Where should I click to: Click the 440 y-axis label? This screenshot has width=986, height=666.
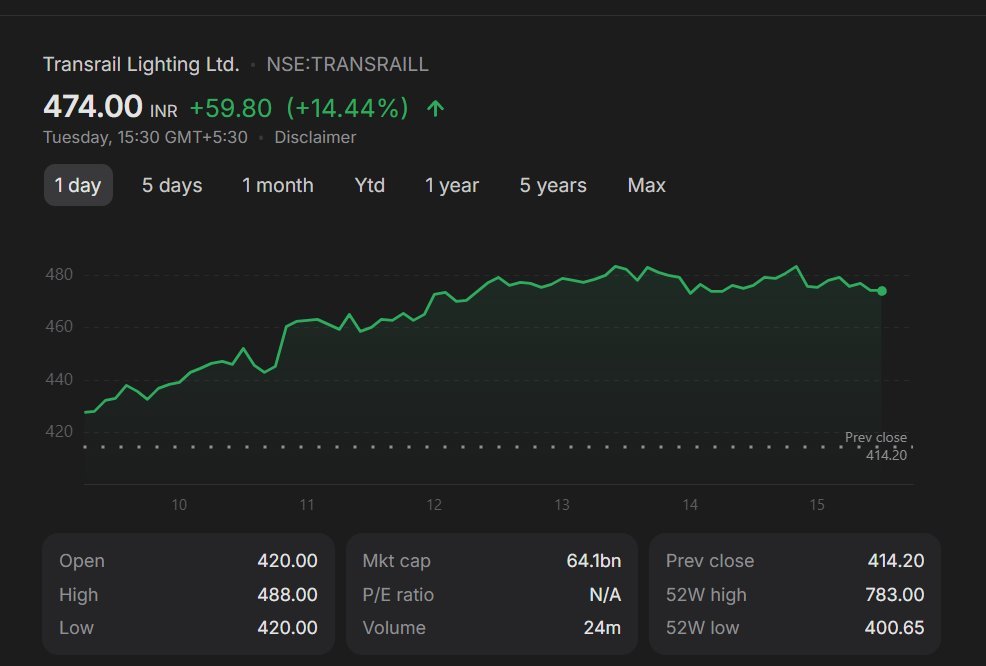(x=59, y=379)
